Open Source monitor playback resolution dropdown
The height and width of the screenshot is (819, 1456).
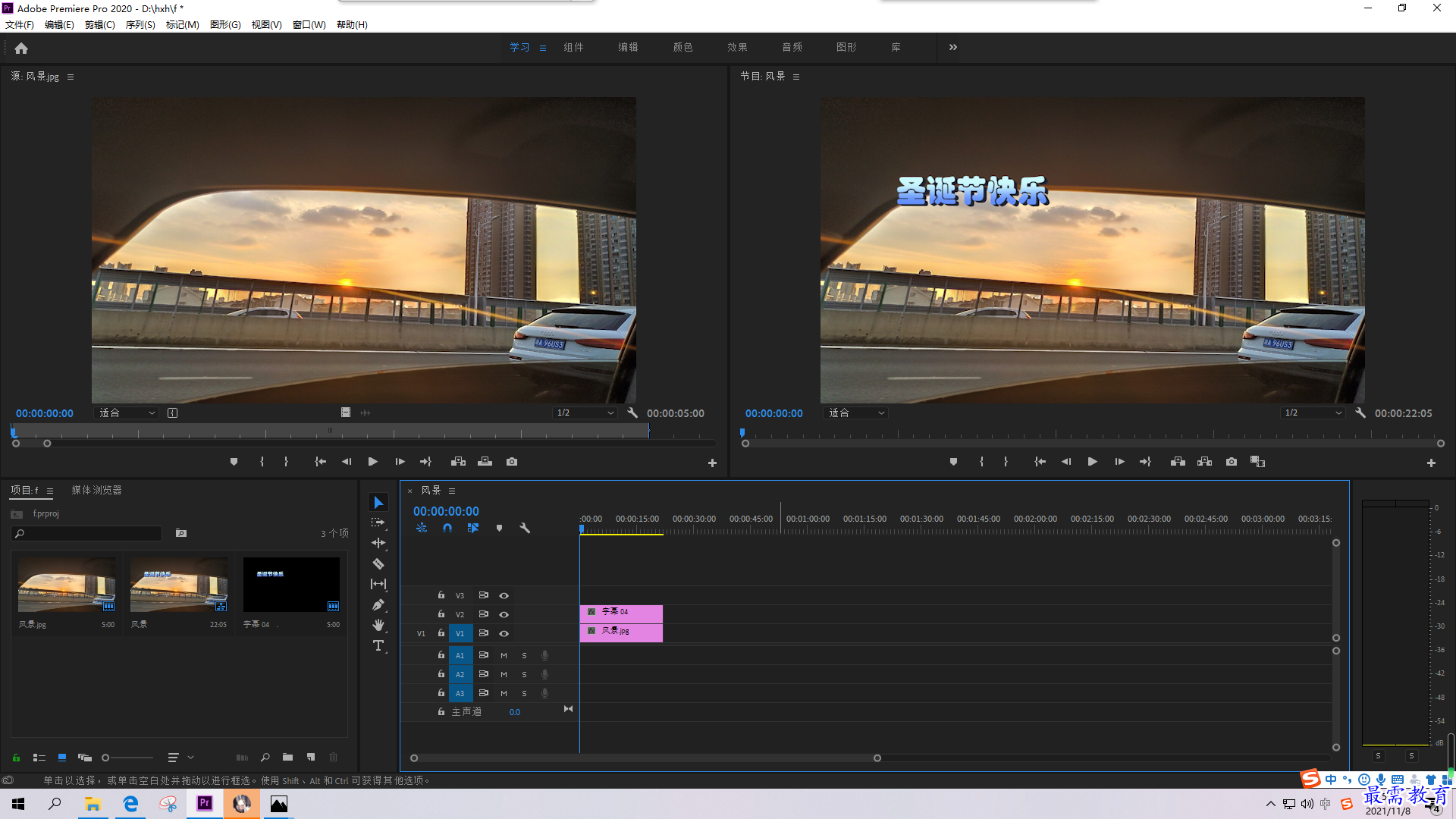(x=584, y=413)
